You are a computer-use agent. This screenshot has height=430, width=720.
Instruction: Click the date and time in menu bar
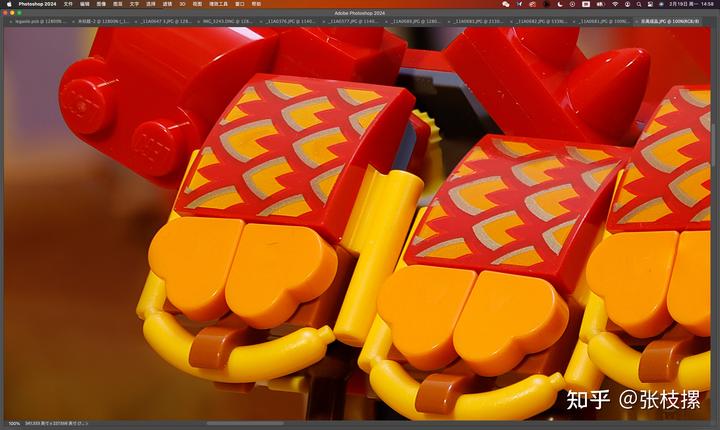pyautogui.click(x=691, y=4)
